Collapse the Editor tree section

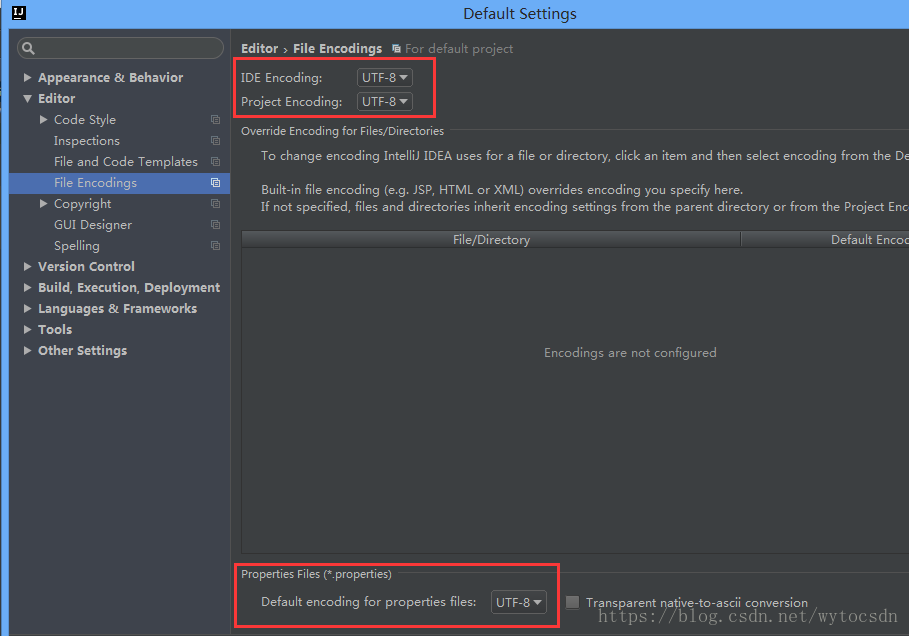(28, 98)
